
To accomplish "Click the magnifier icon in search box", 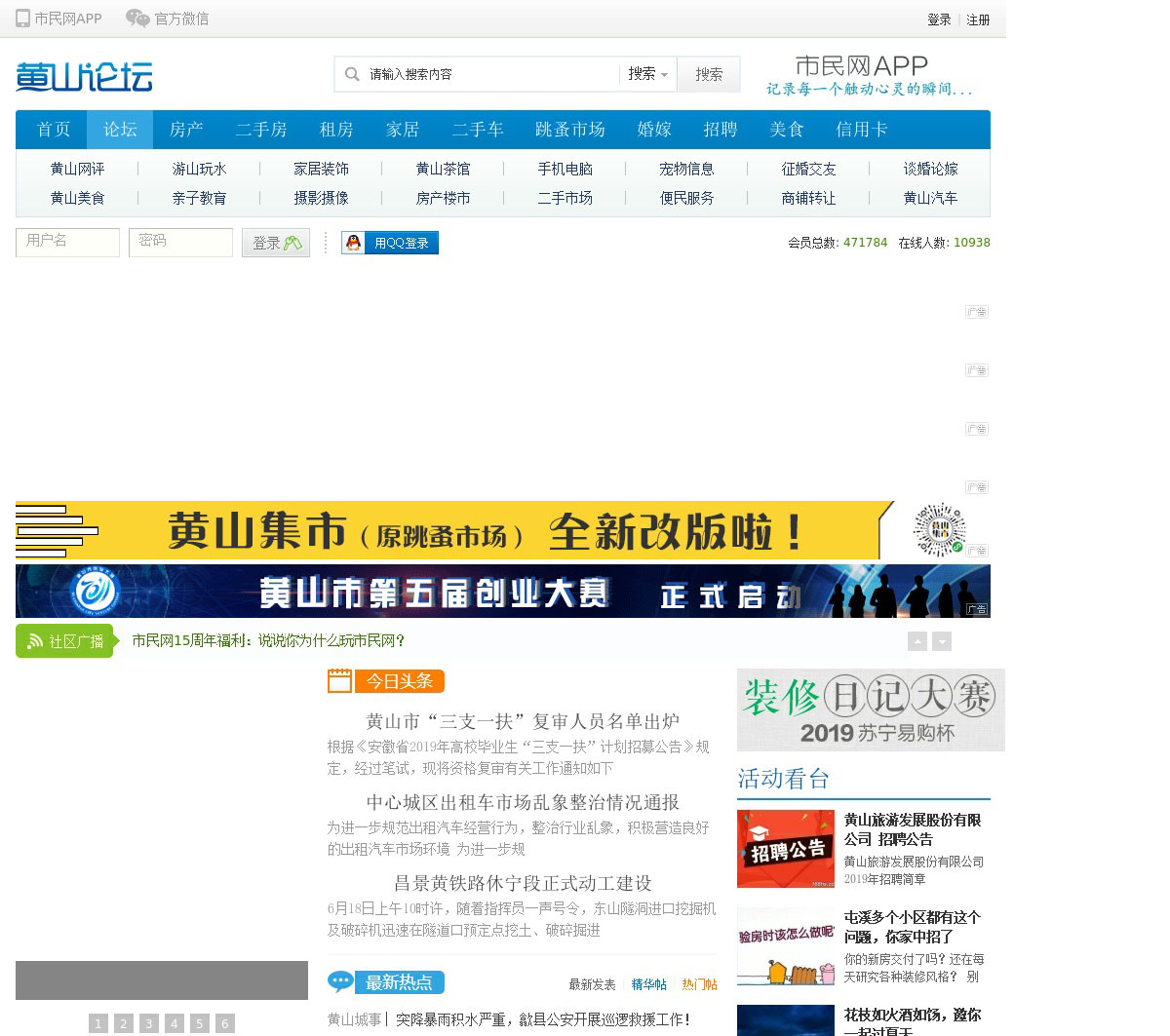I will [352, 74].
